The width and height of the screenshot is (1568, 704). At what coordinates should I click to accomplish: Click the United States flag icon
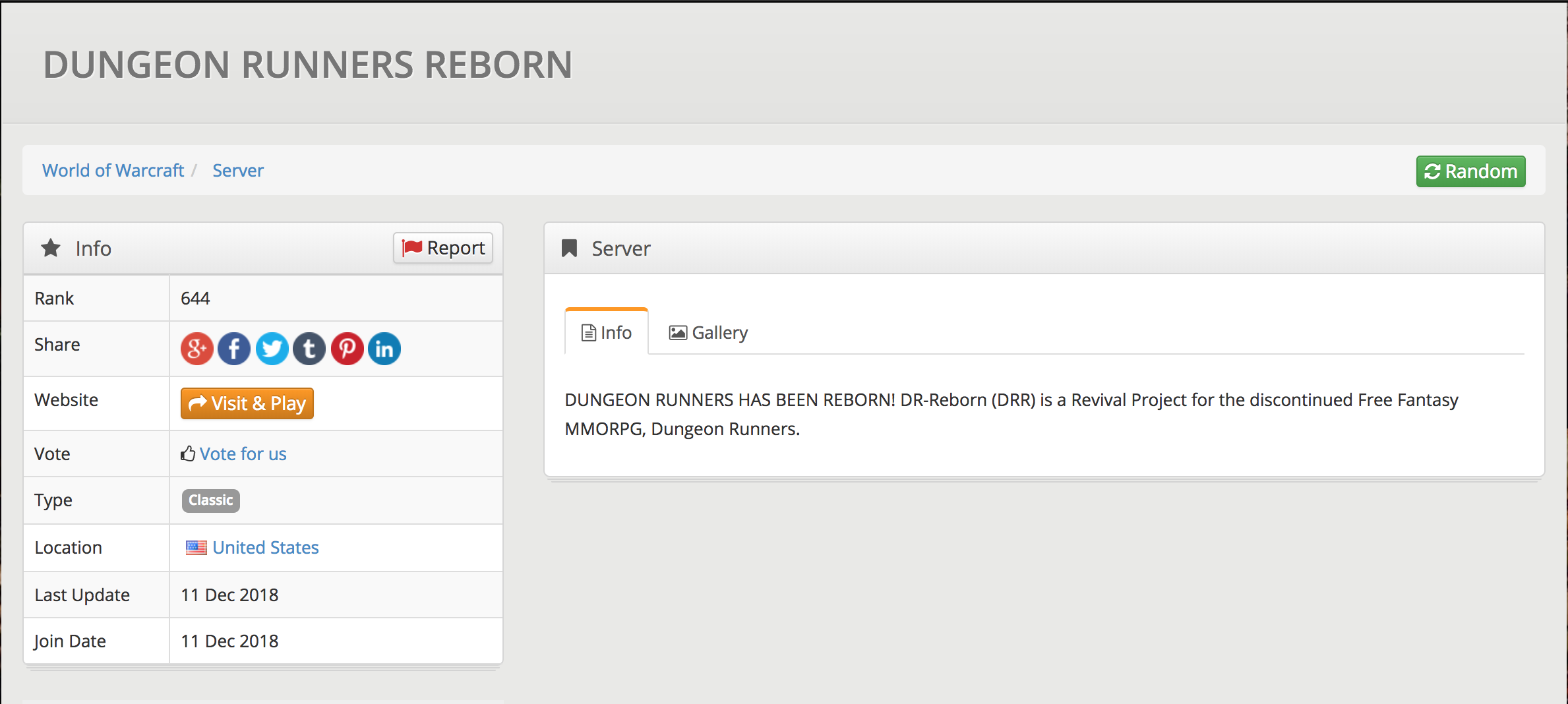coord(196,548)
